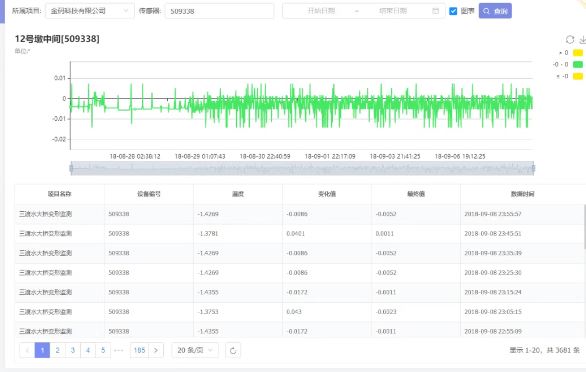Click the end date field
The height and width of the screenshot is (372, 586).
click(x=392, y=11)
